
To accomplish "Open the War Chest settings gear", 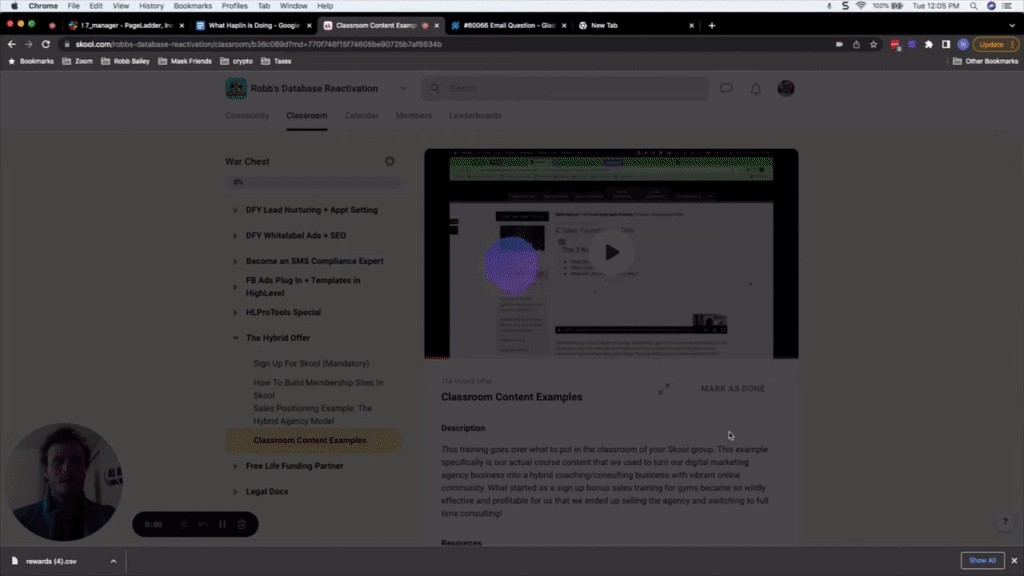I will [x=389, y=161].
